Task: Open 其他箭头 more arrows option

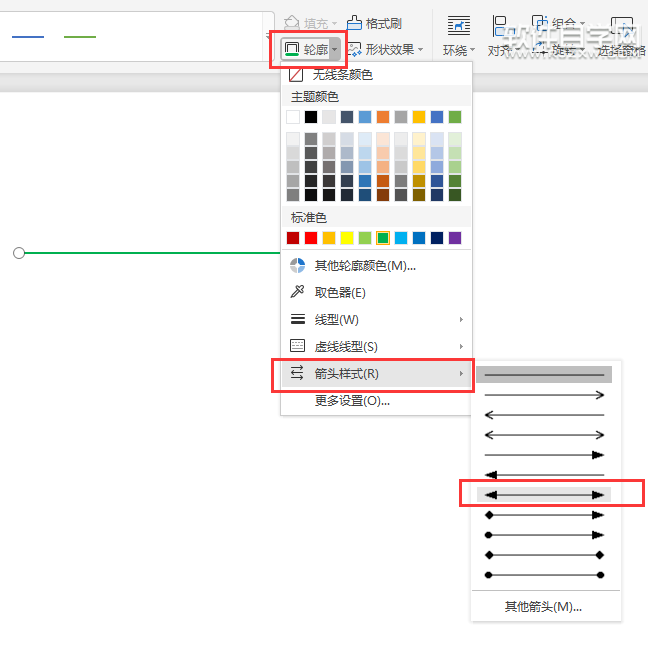Action: (543, 607)
